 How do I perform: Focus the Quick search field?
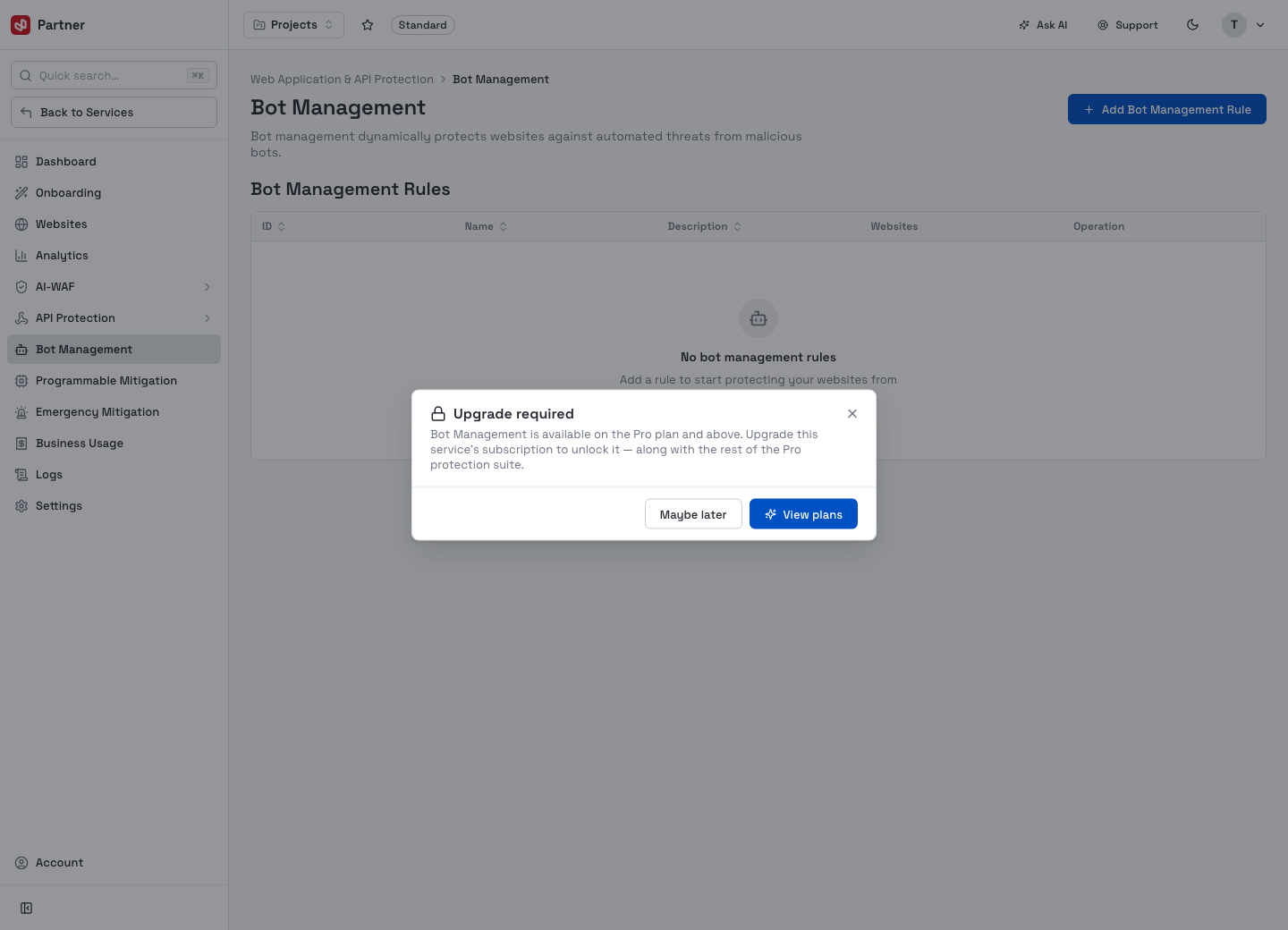pos(114,75)
